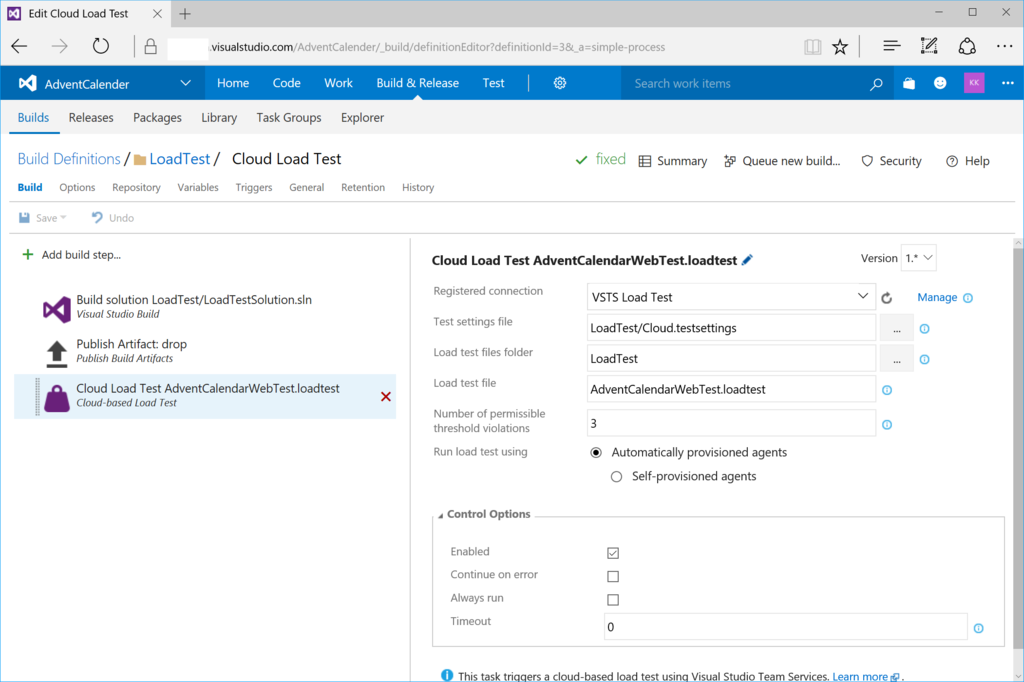Remove the Cloud Load Test step with red X
Viewport: 1024px width, 682px height.
386,397
